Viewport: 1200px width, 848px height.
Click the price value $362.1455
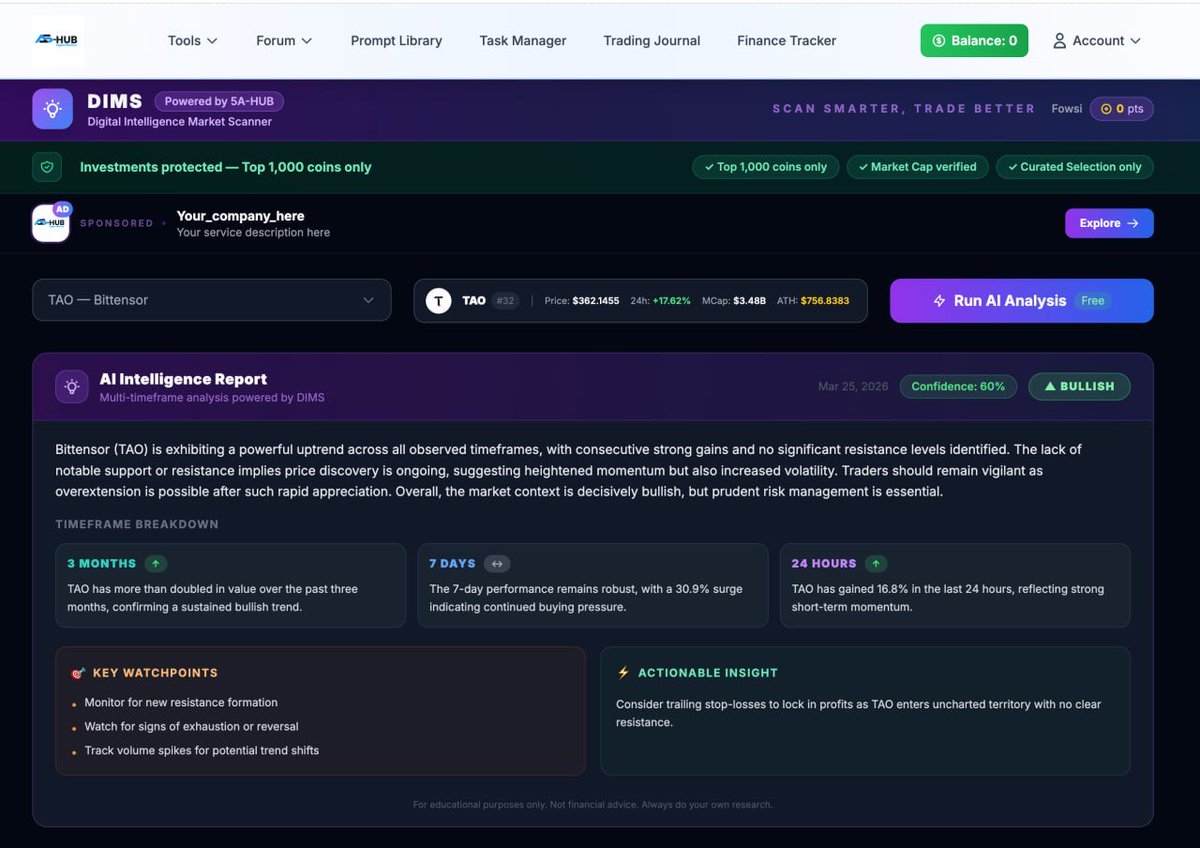[595, 301]
